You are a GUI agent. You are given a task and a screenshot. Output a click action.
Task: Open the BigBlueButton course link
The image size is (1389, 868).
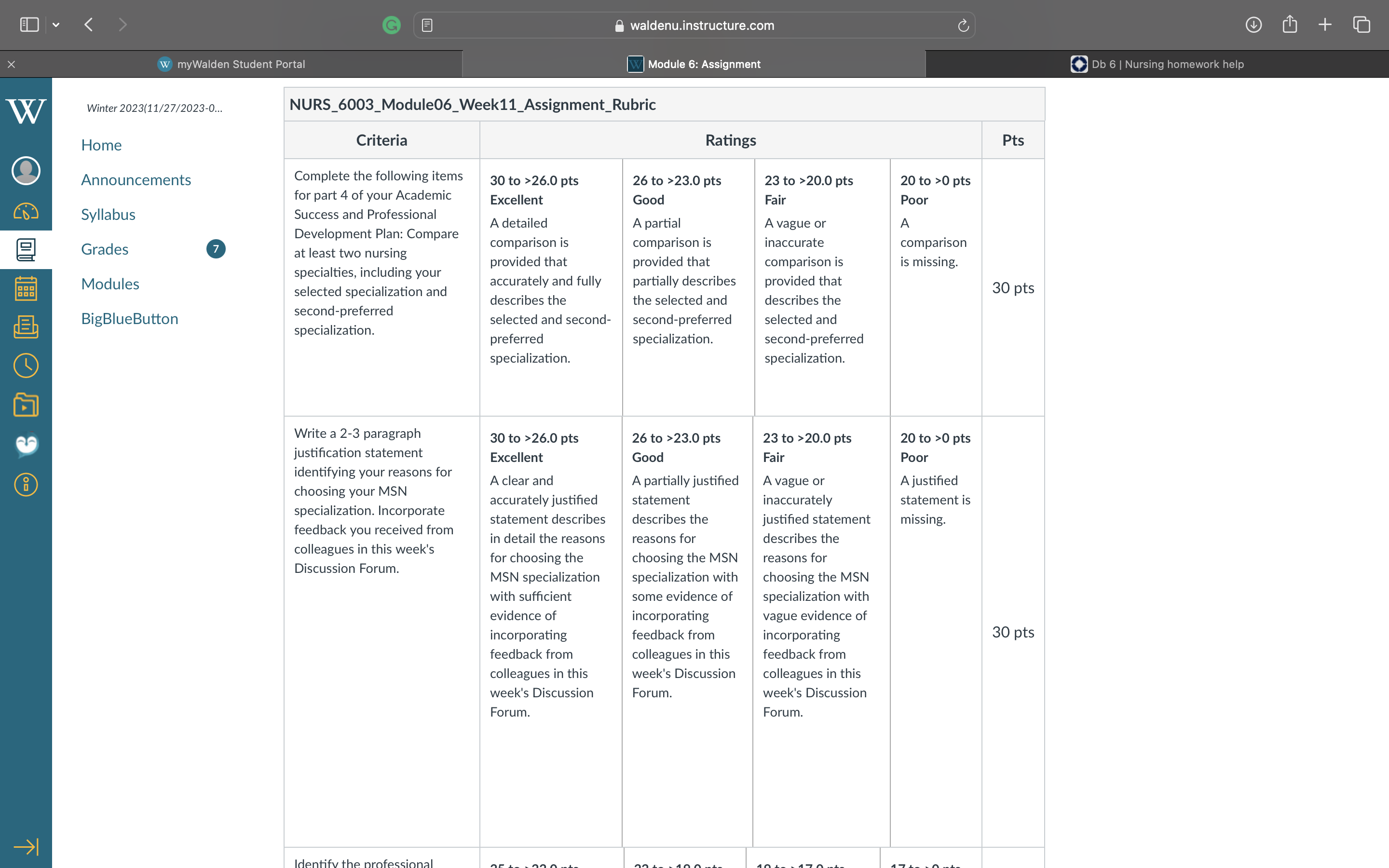(130, 319)
